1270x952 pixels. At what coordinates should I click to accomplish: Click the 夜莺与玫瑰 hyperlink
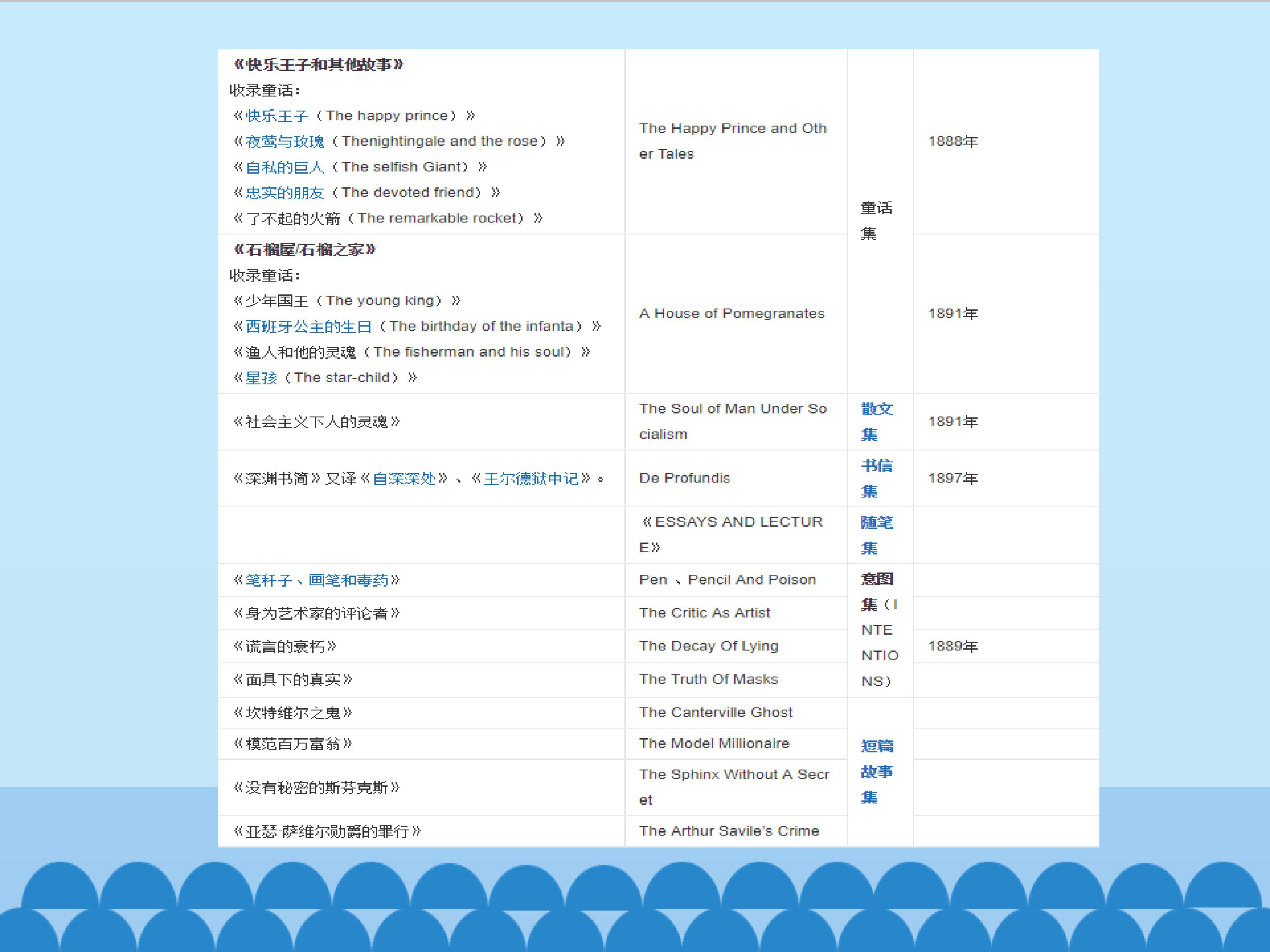point(285,142)
